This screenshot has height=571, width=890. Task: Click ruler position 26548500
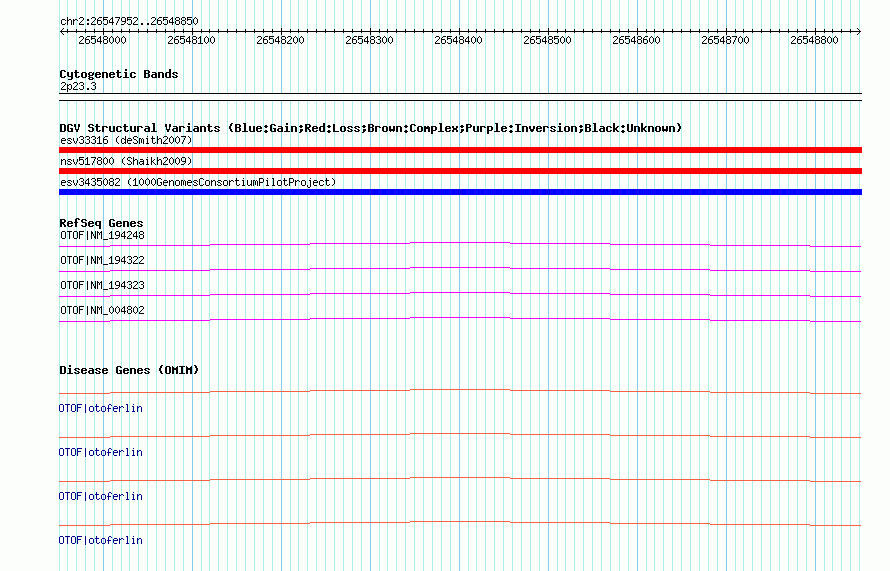click(x=547, y=40)
